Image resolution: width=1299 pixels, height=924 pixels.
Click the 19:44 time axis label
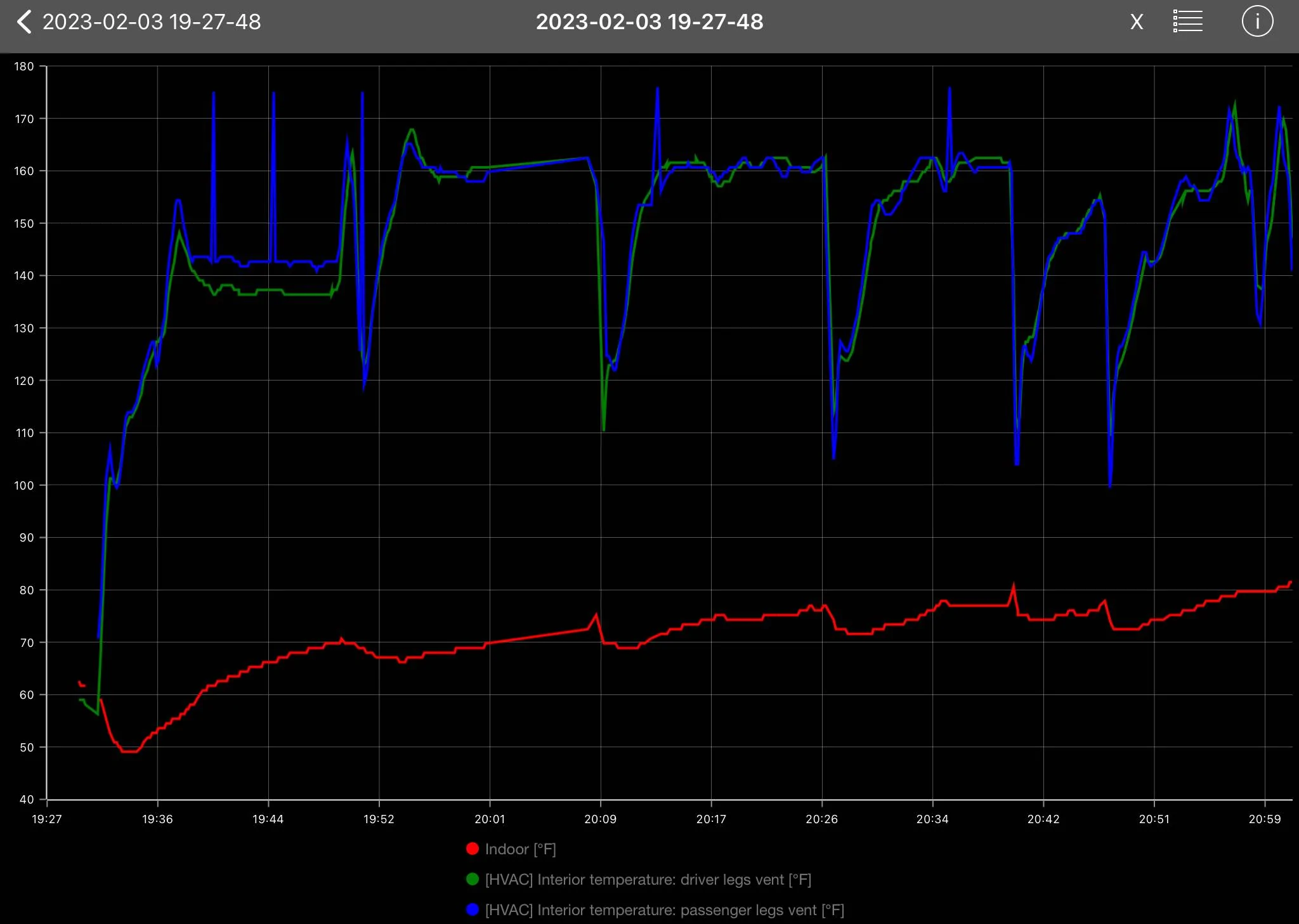point(268,819)
